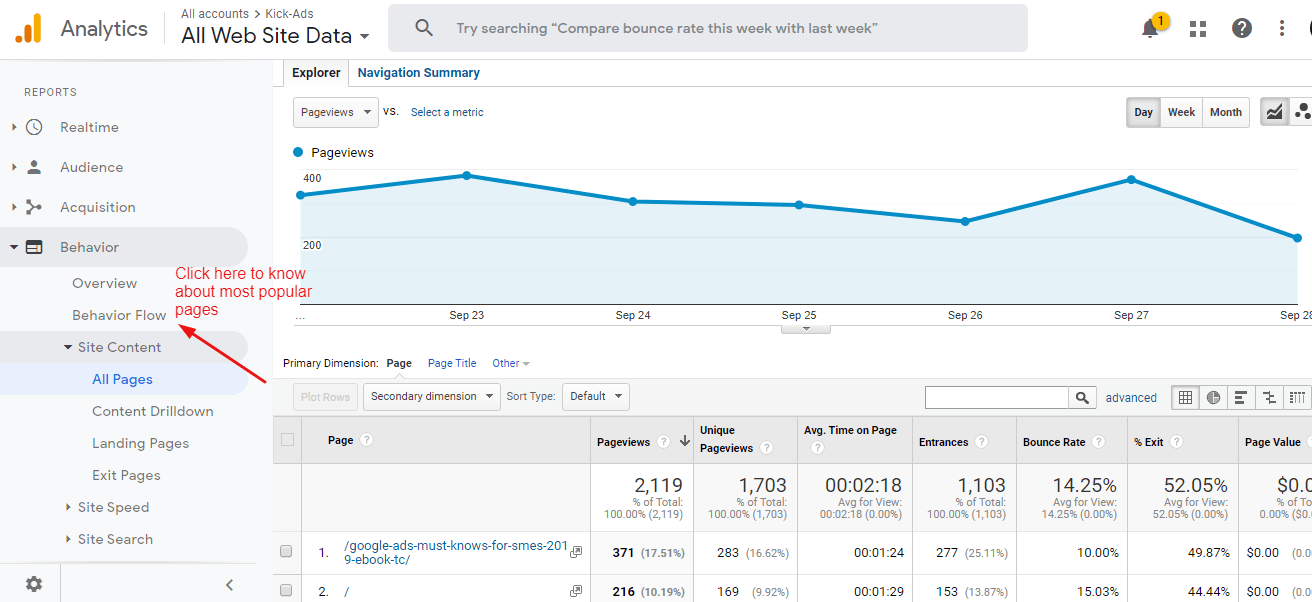The width and height of the screenshot is (1312, 602).
Task: Click the search magnifier in top bar
Action: click(424, 28)
